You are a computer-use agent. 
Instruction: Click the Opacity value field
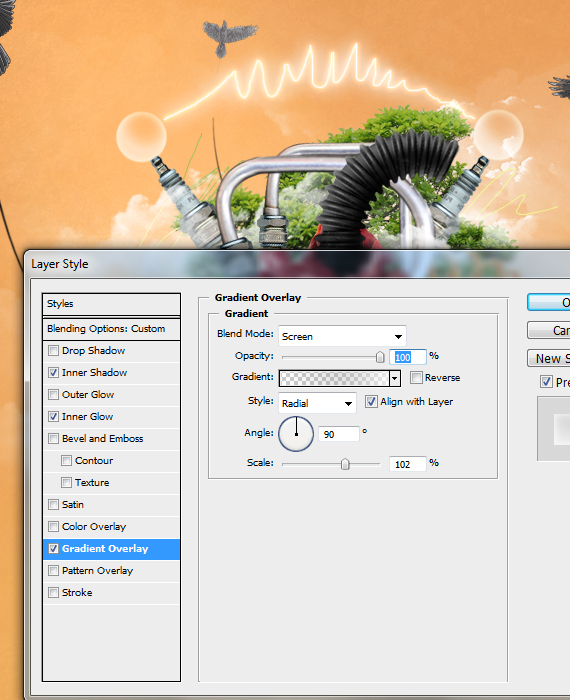408,357
